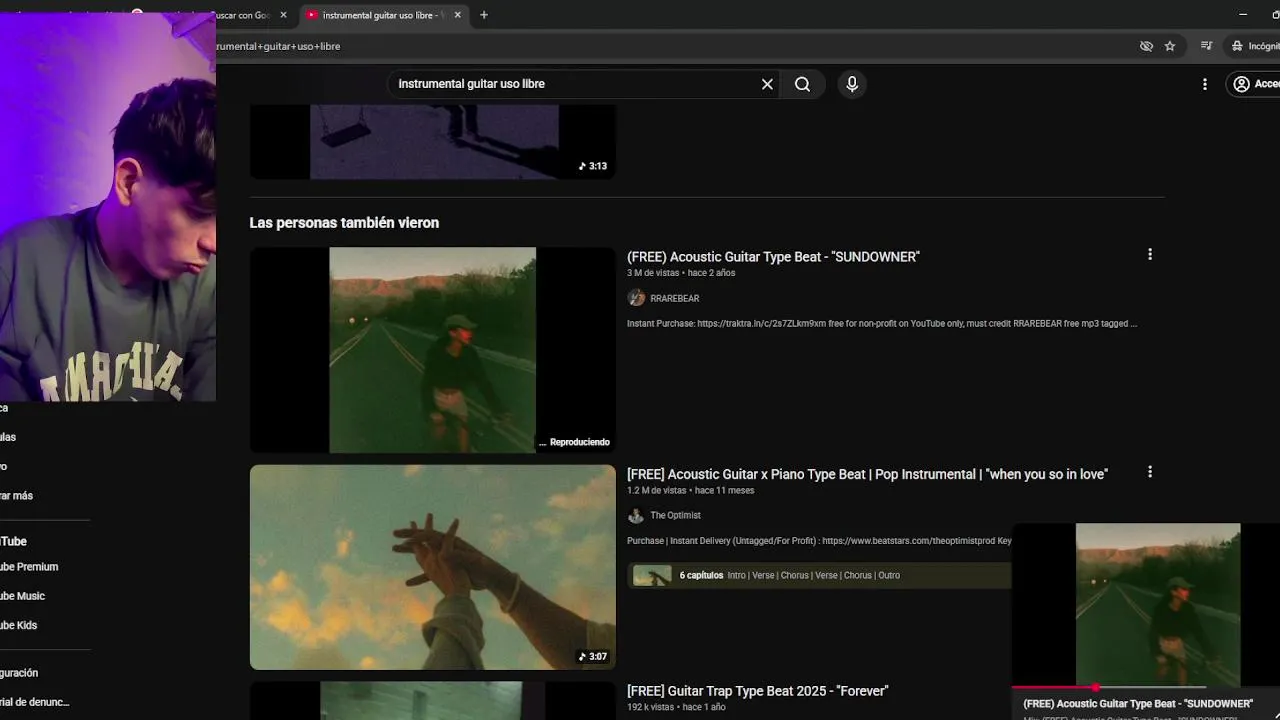The width and height of the screenshot is (1280, 720).
Task: Click SUNDOWNER description starting Instant Purchase
Action: click(x=882, y=324)
